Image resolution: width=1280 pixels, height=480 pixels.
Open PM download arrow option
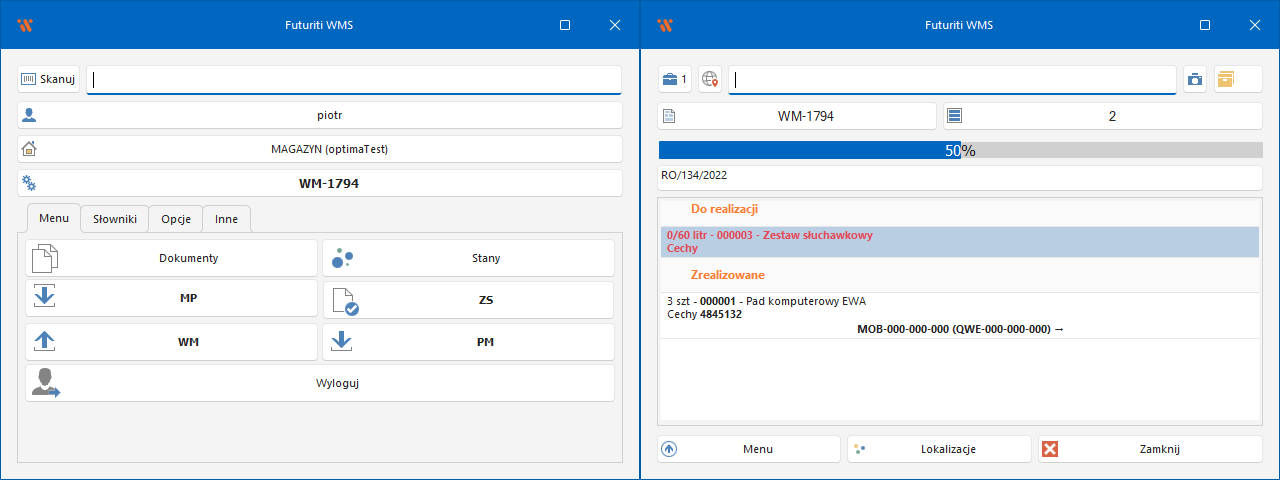pyautogui.click(x=468, y=342)
